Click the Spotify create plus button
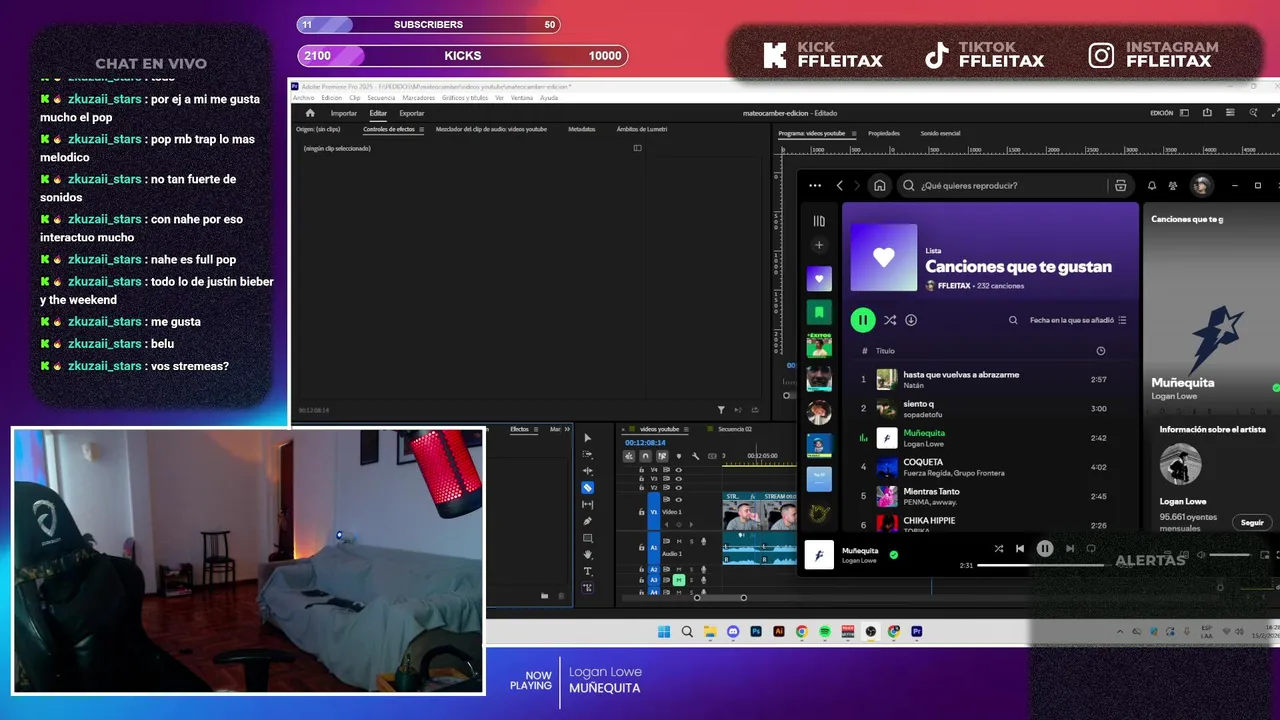 pyautogui.click(x=819, y=245)
